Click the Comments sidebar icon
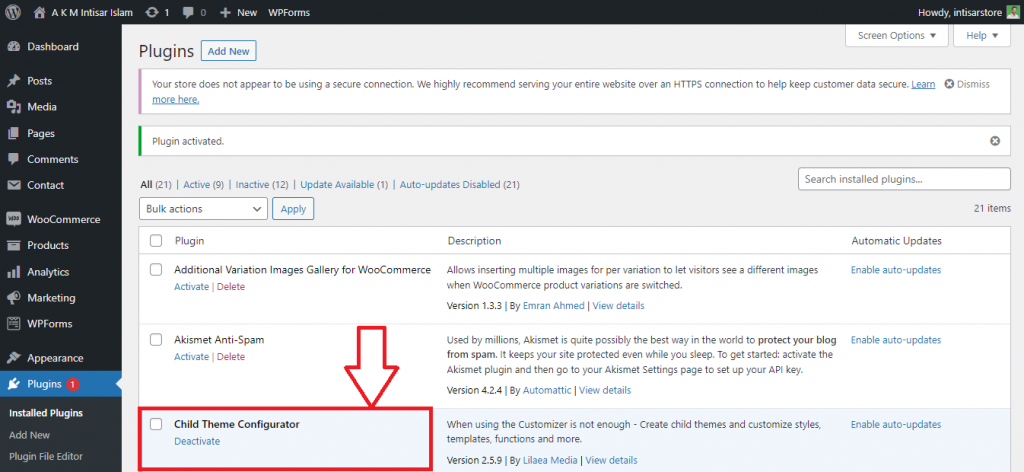Viewport: 1024px width, 472px height. tap(13, 159)
